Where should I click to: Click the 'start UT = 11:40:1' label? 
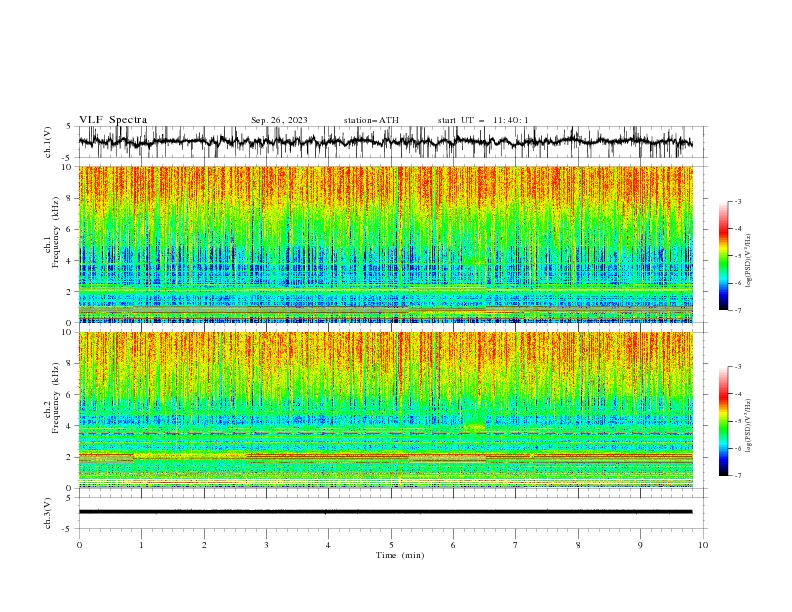click(483, 120)
